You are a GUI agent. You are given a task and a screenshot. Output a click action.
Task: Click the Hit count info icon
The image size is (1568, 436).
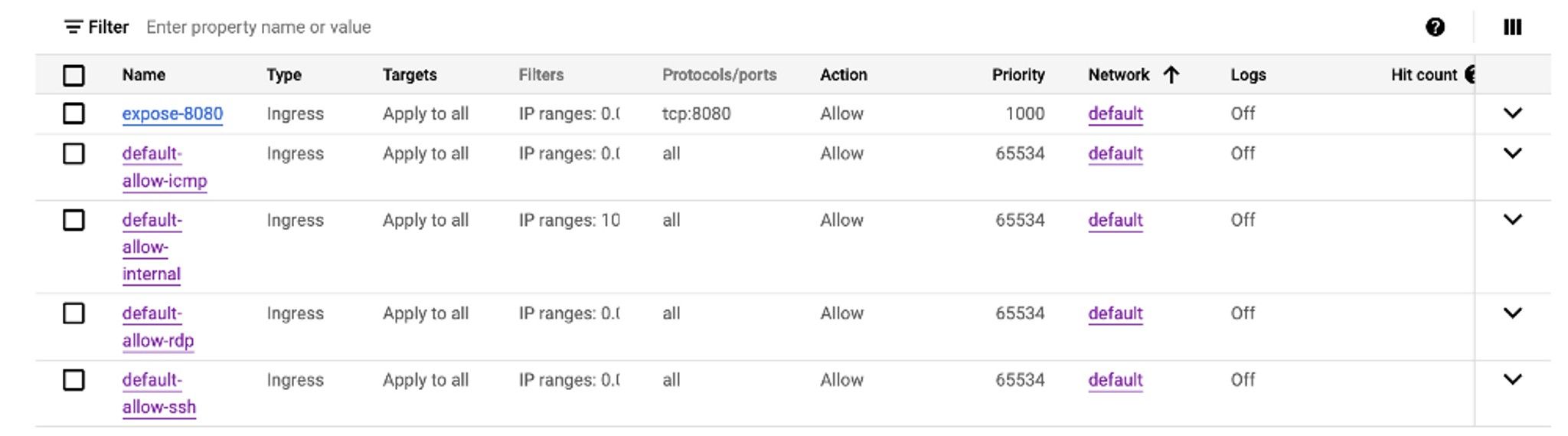click(x=1470, y=74)
